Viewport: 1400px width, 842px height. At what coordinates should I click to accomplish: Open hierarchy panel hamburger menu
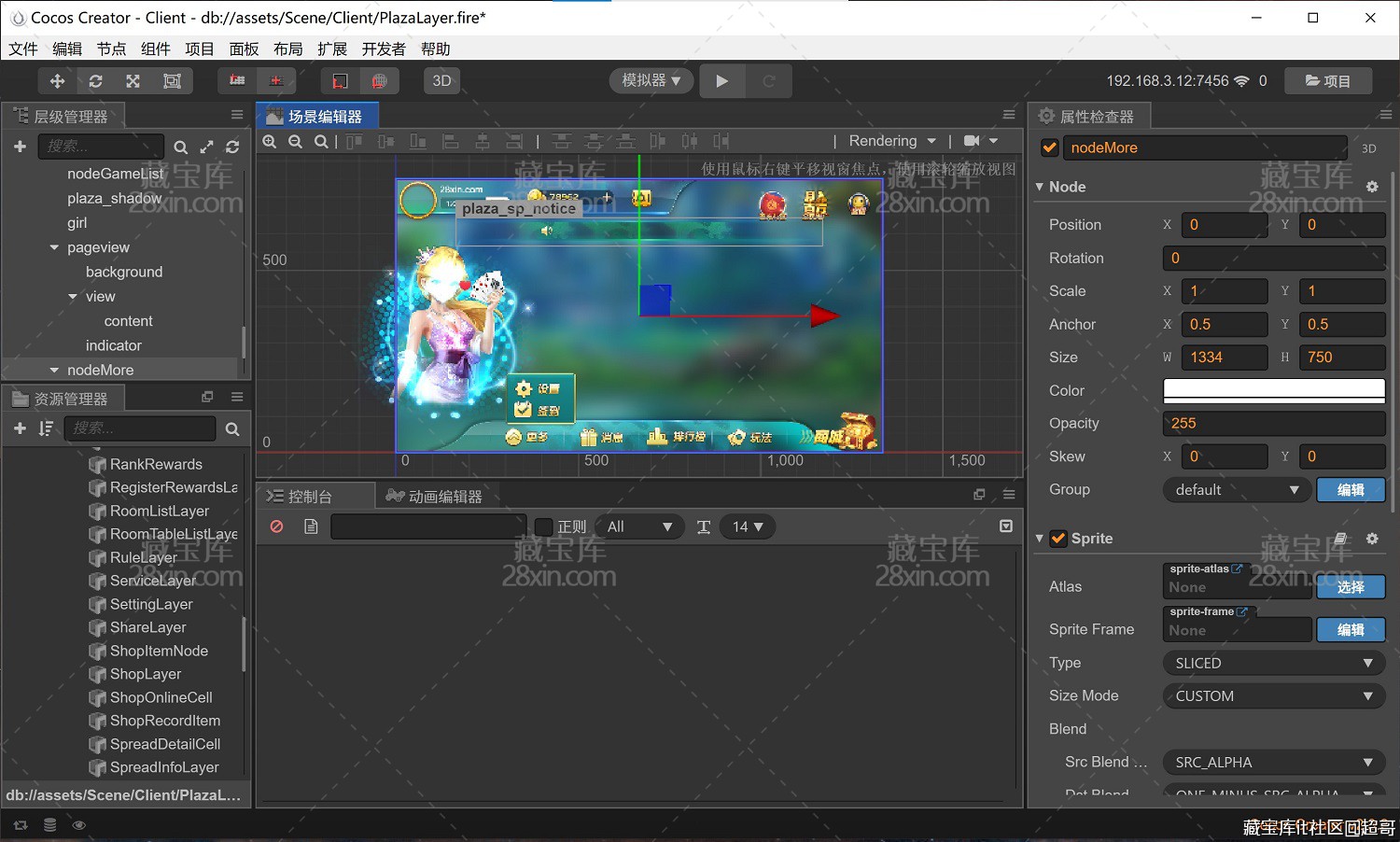(237, 115)
